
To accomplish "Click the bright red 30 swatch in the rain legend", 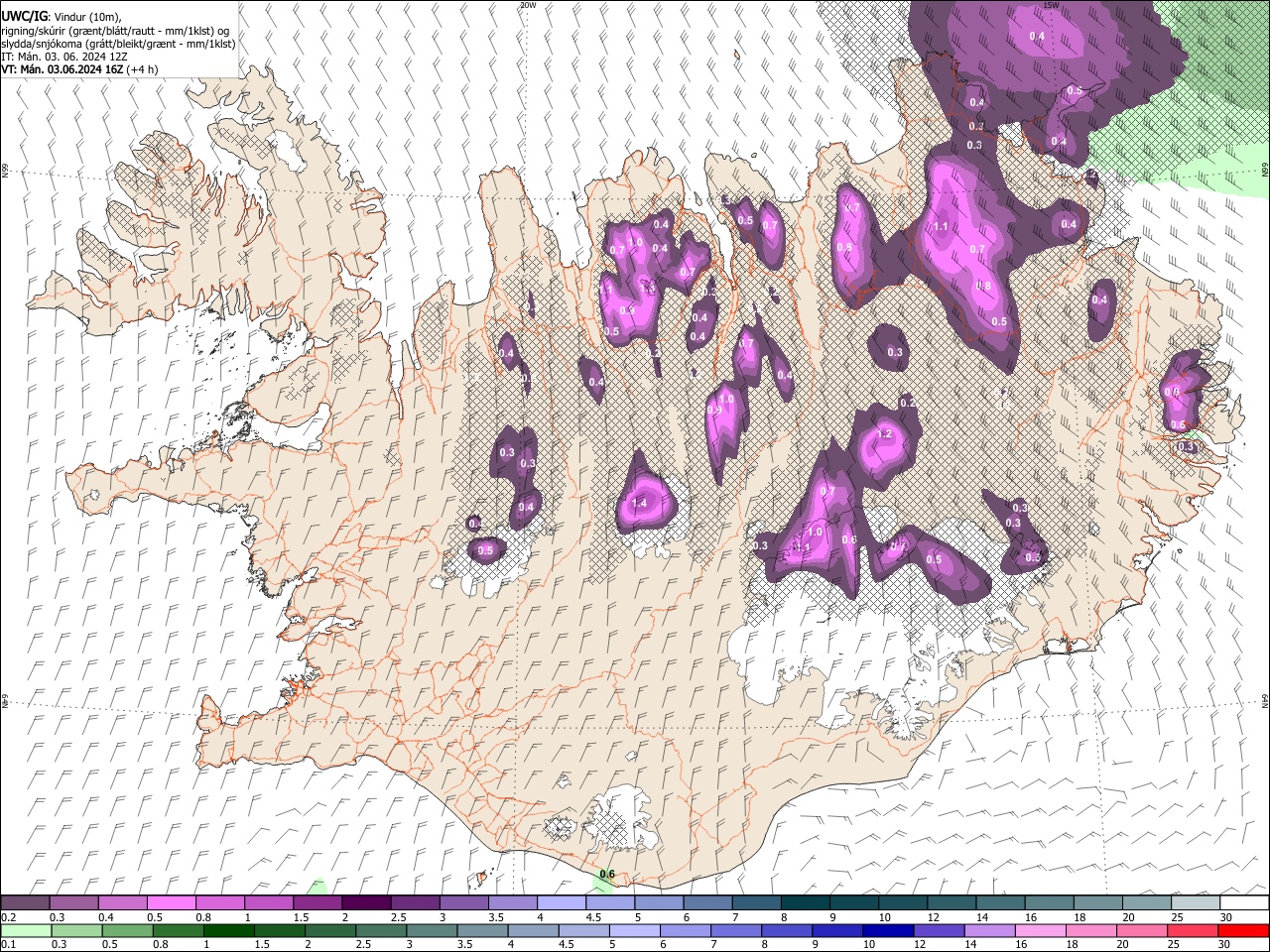I will pos(1244,930).
